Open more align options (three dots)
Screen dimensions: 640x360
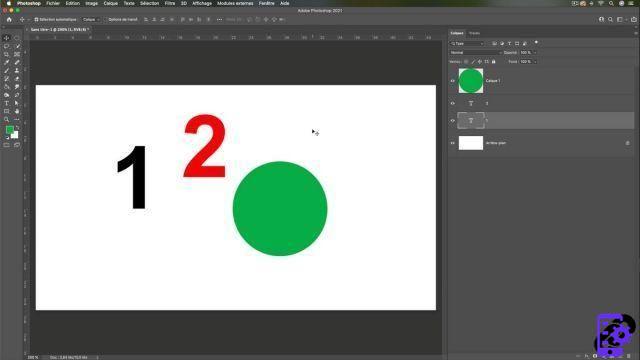(x=219, y=19)
